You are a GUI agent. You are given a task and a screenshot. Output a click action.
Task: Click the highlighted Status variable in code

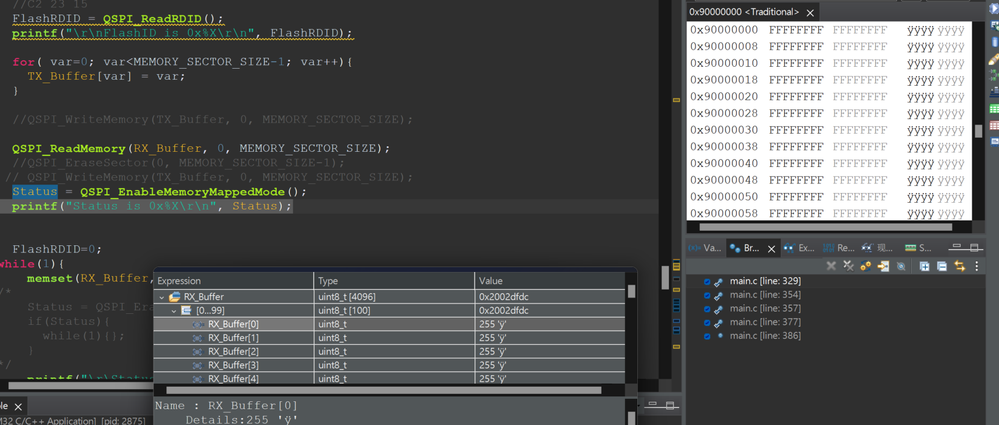34,192
